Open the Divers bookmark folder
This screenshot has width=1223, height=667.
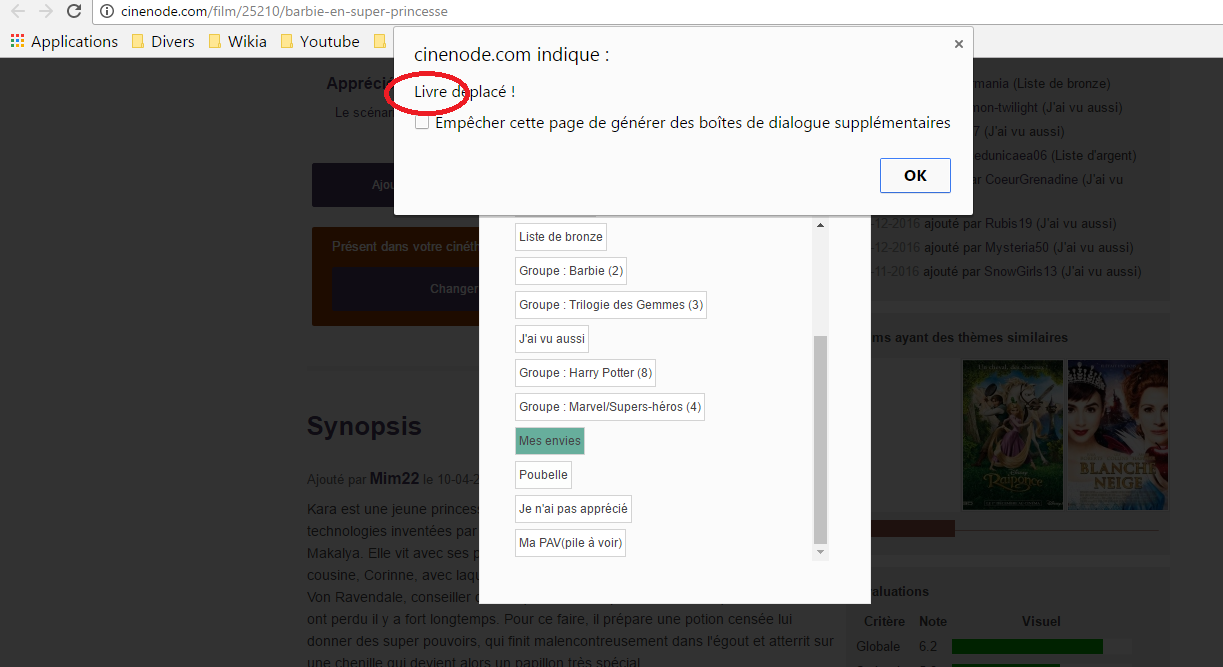pyautogui.click(x=163, y=41)
